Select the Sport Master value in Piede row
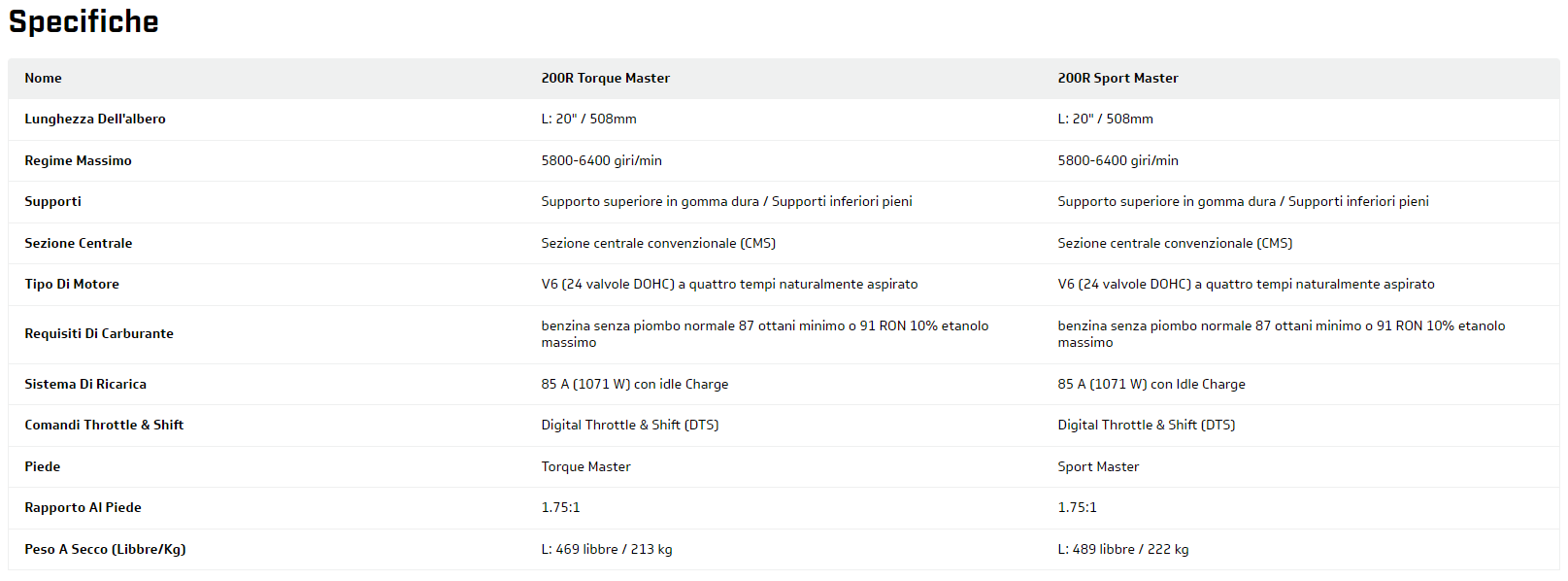The image size is (1568, 581). click(x=1098, y=467)
